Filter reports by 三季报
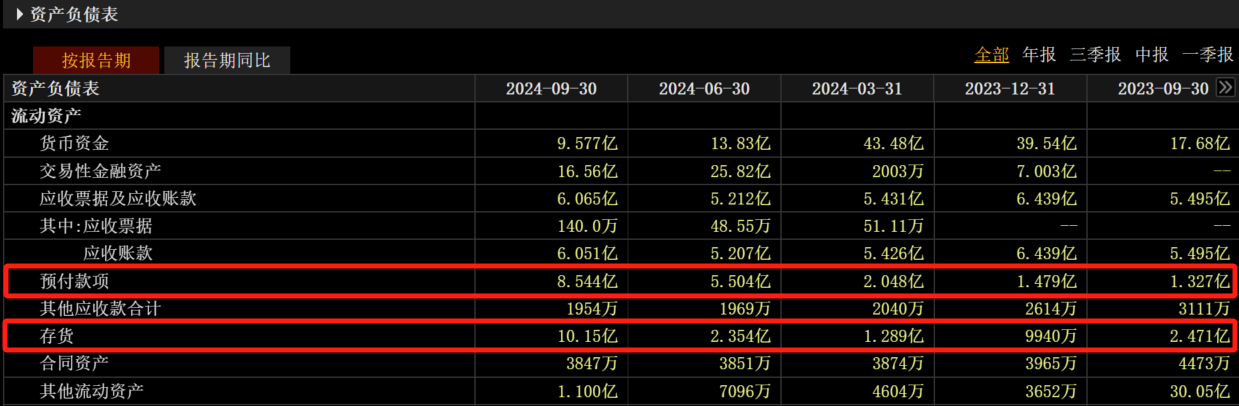The height and width of the screenshot is (406, 1239). (x=1094, y=54)
